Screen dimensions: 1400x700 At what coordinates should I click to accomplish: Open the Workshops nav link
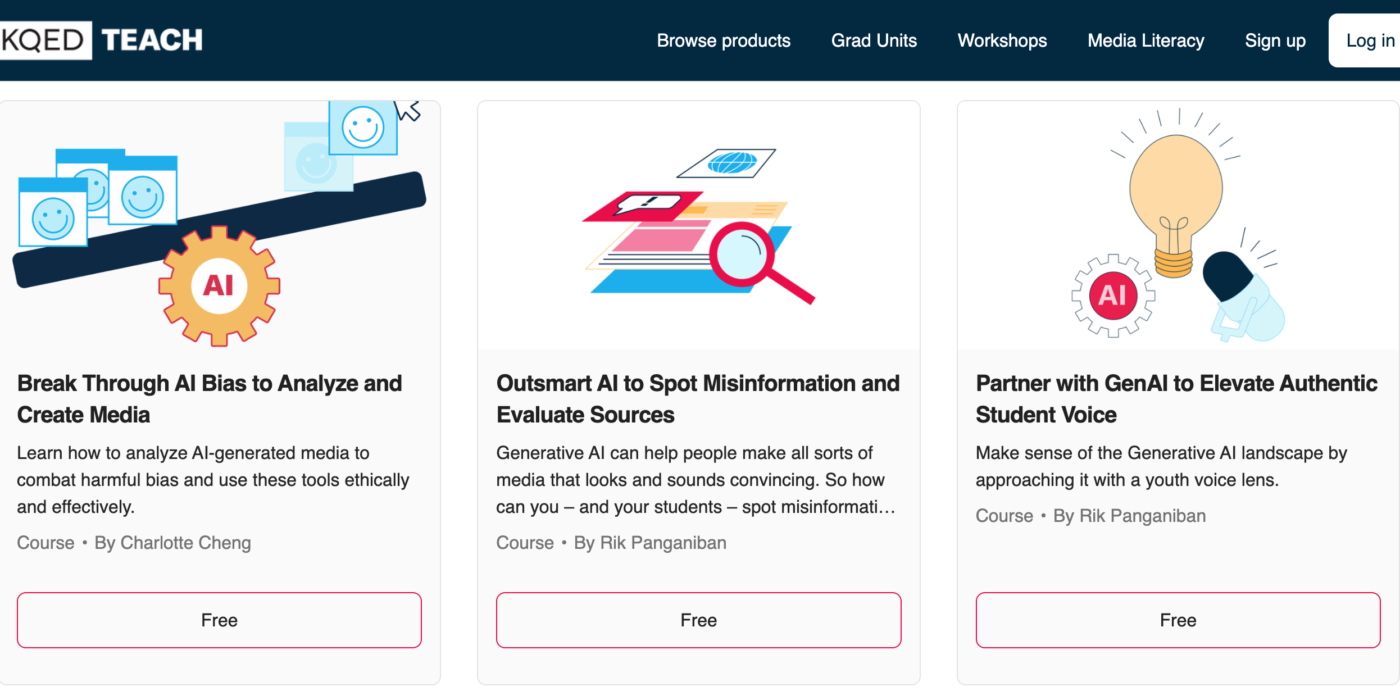1002,41
